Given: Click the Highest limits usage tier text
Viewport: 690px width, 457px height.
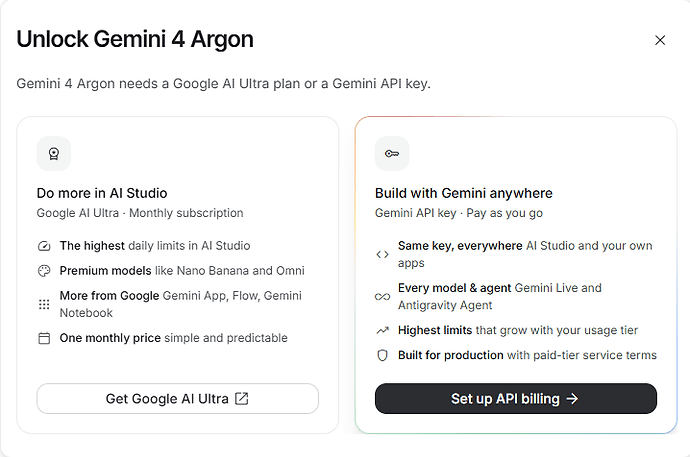Looking at the screenshot, I should 518,330.
